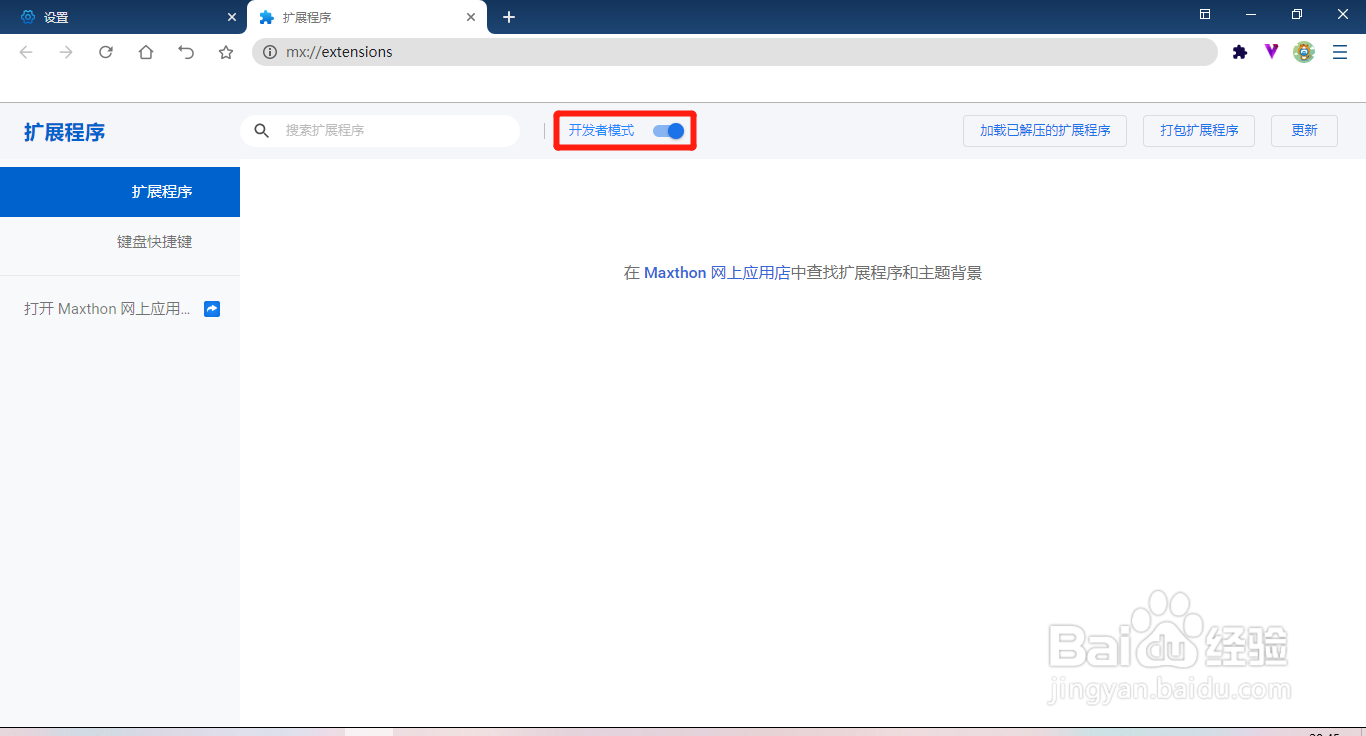Open the home page icon
The height and width of the screenshot is (736, 1366).
[x=146, y=52]
